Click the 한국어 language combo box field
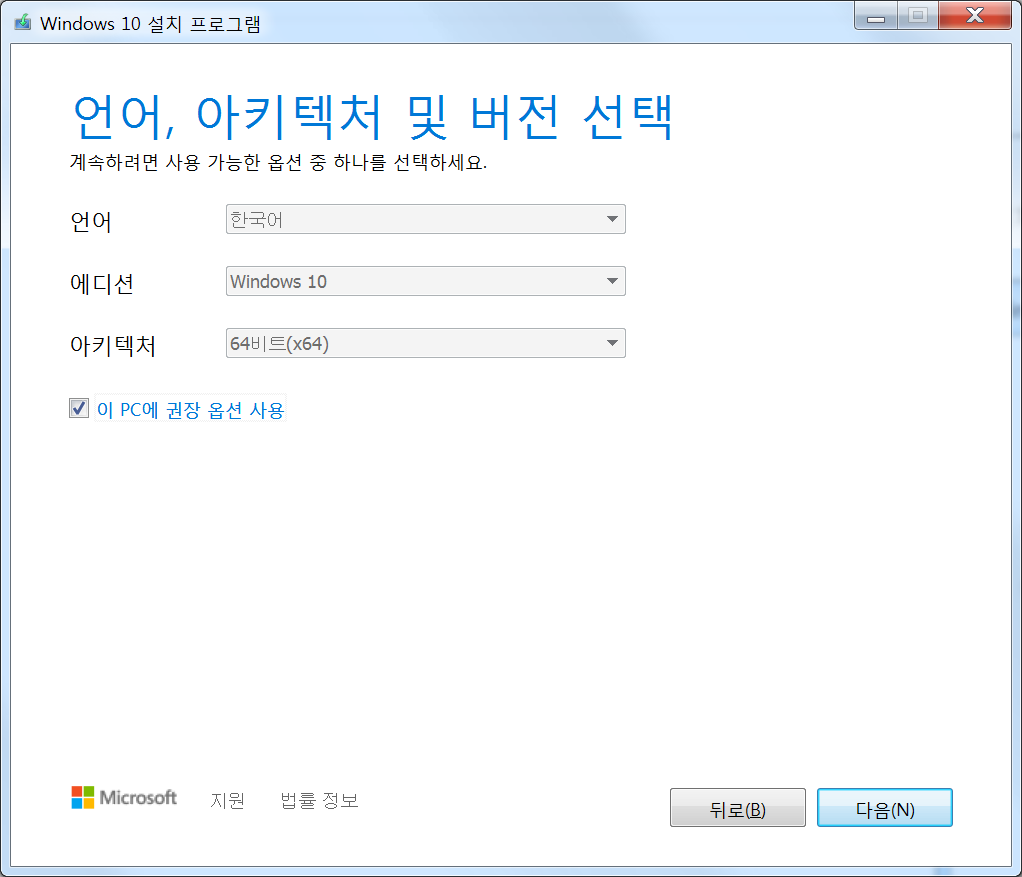 click(x=410, y=220)
